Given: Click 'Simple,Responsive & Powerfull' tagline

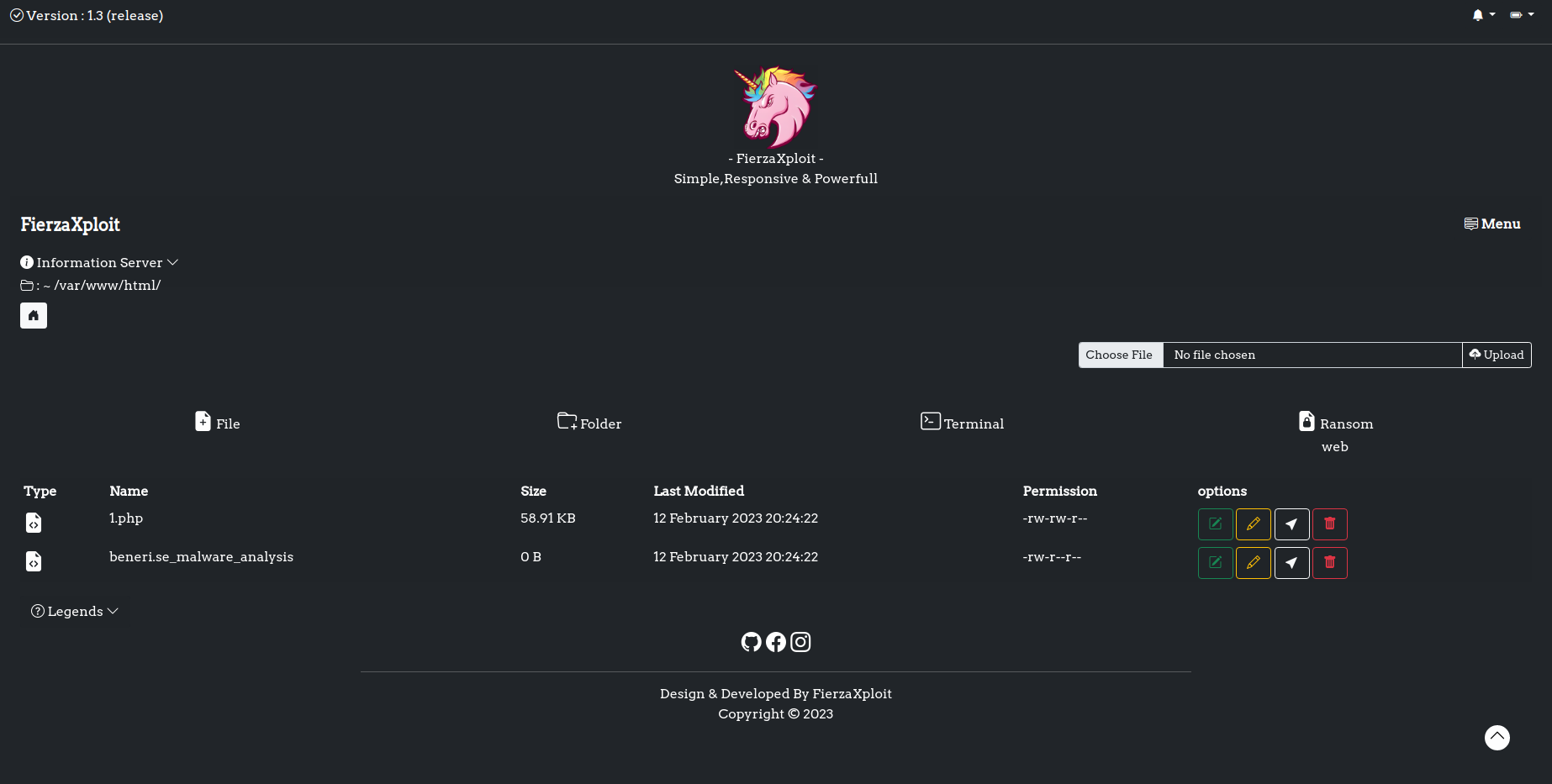Looking at the screenshot, I should click(776, 179).
